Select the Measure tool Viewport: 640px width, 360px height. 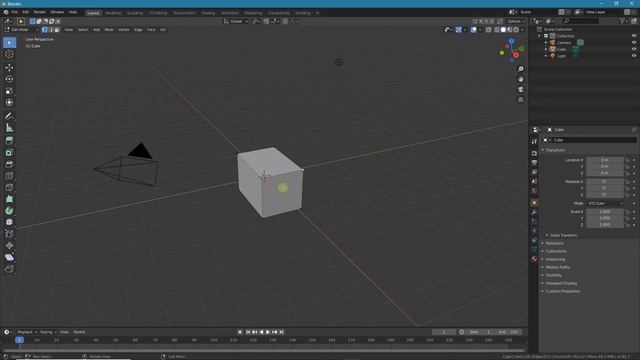(x=9, y=128)
